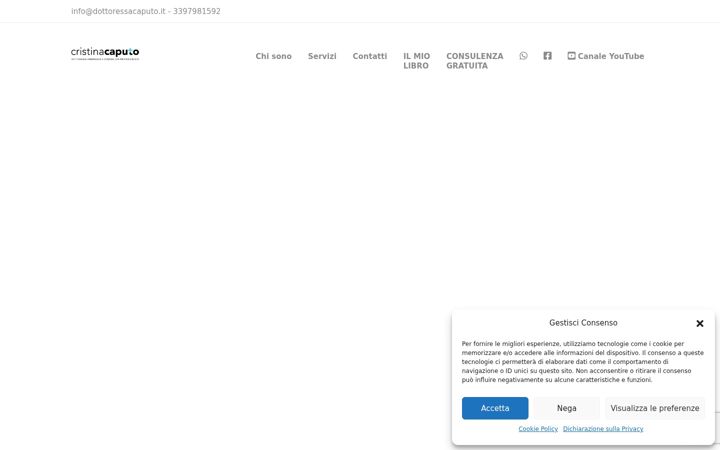This screenshot has height=450, width=720.
Task: Click the cristinacaputo site logo
Action: pyautogui.click(x=105, y=53)
